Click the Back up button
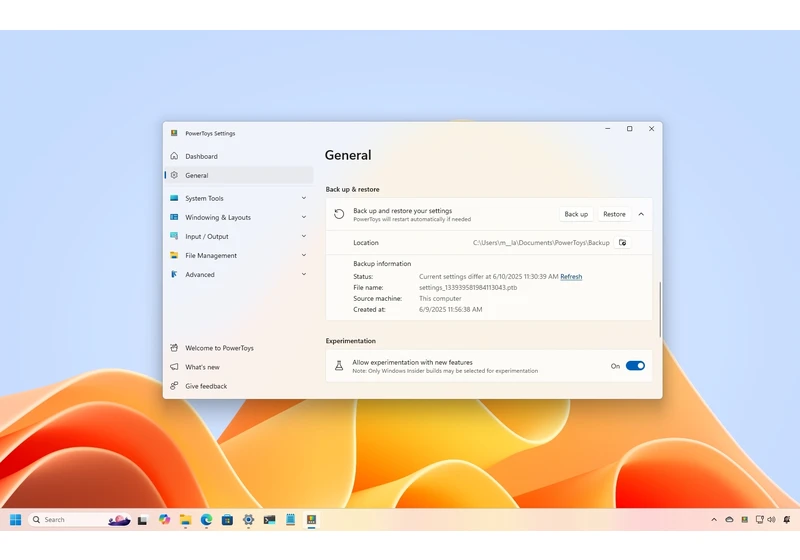The height and width of the screenshot is (560, 800). (576, 214)
